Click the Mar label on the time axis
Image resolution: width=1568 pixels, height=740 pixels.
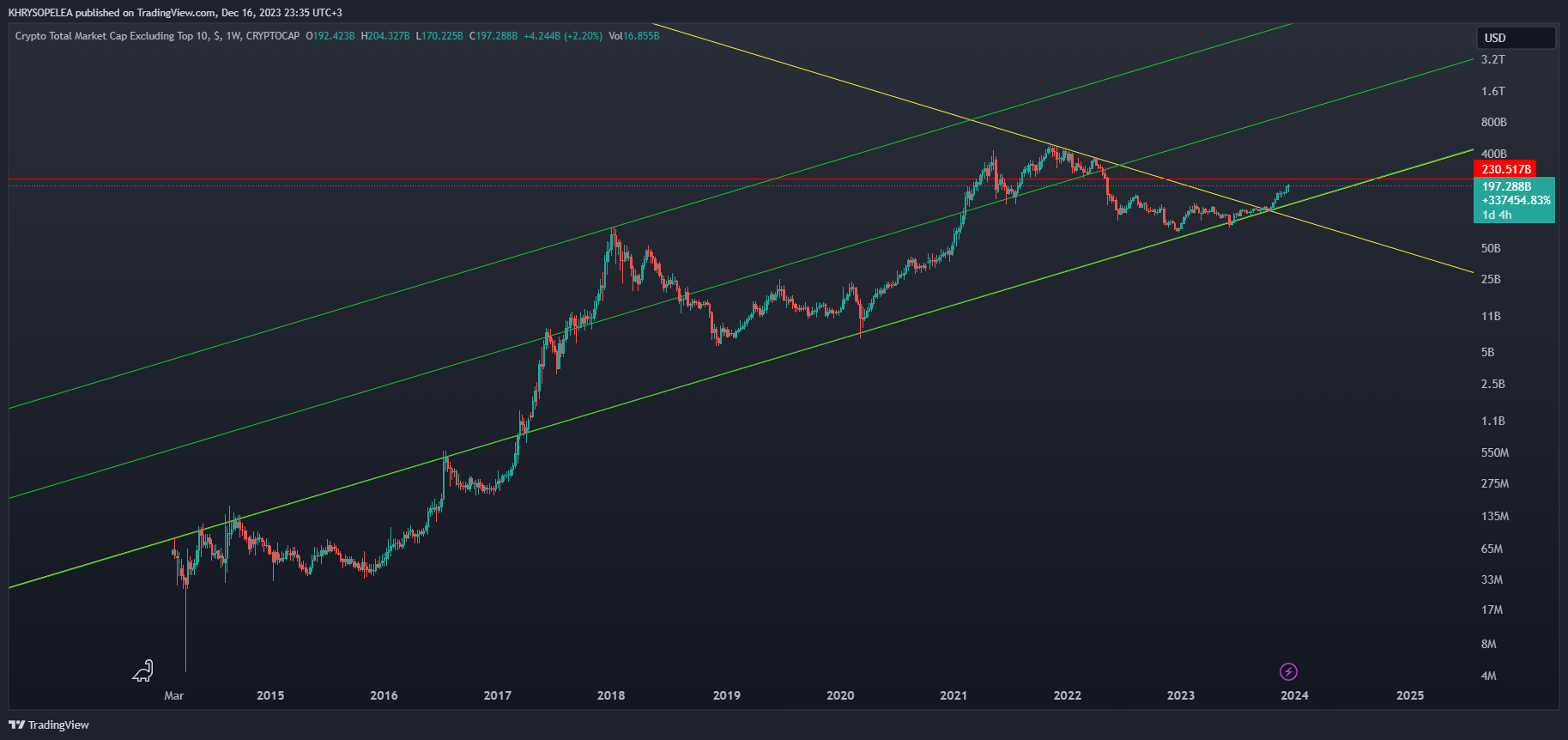(174, 695)
